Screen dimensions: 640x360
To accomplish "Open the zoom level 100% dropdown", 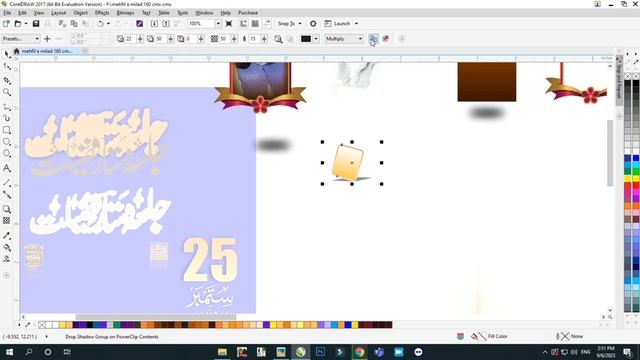I will (x=218, y=24).
